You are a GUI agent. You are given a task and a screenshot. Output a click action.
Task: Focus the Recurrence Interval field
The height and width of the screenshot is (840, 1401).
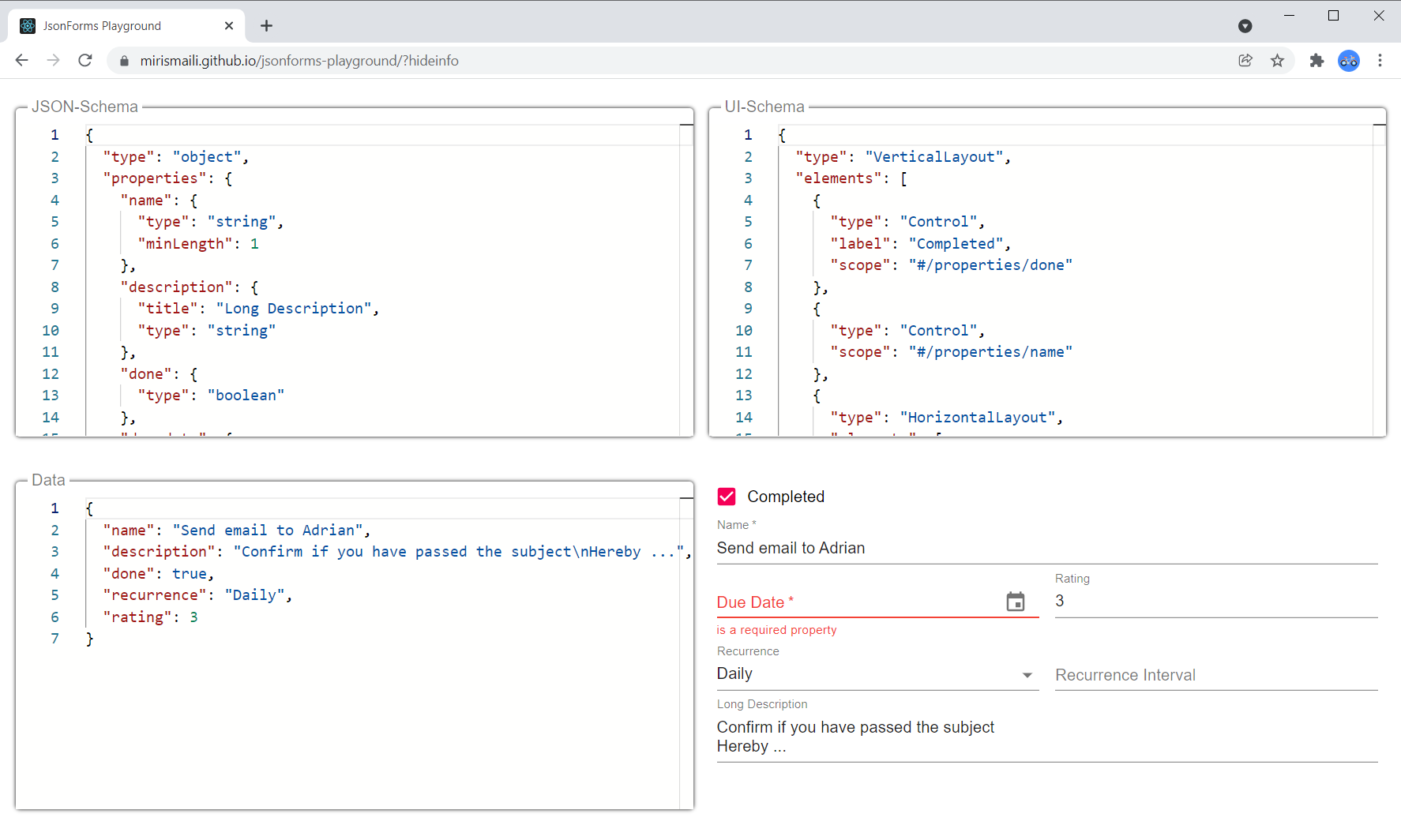click(x=1216, y=675)
